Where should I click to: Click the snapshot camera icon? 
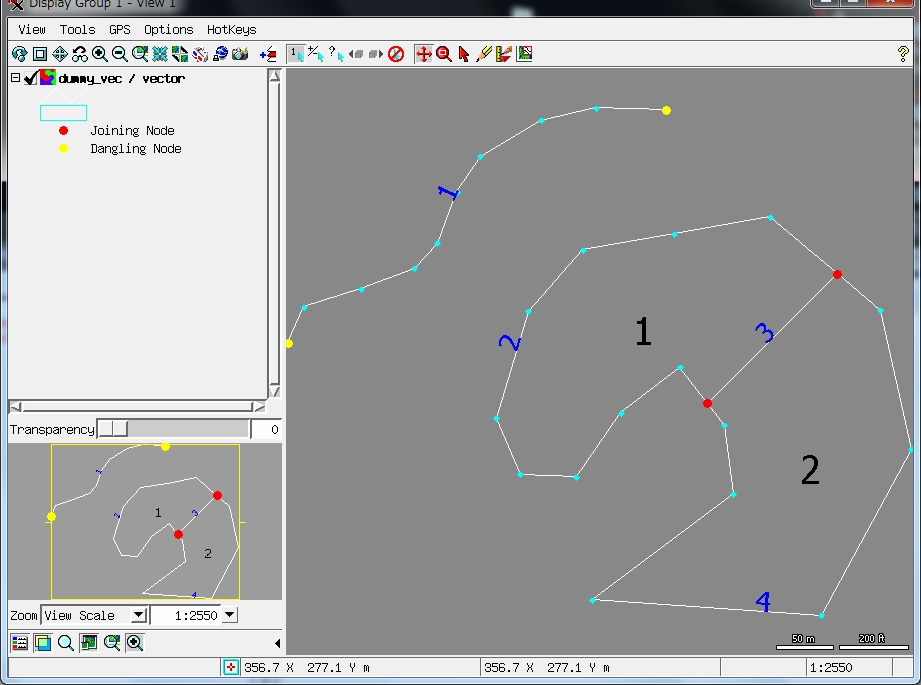pyautogui.click(x=240, y=54)
